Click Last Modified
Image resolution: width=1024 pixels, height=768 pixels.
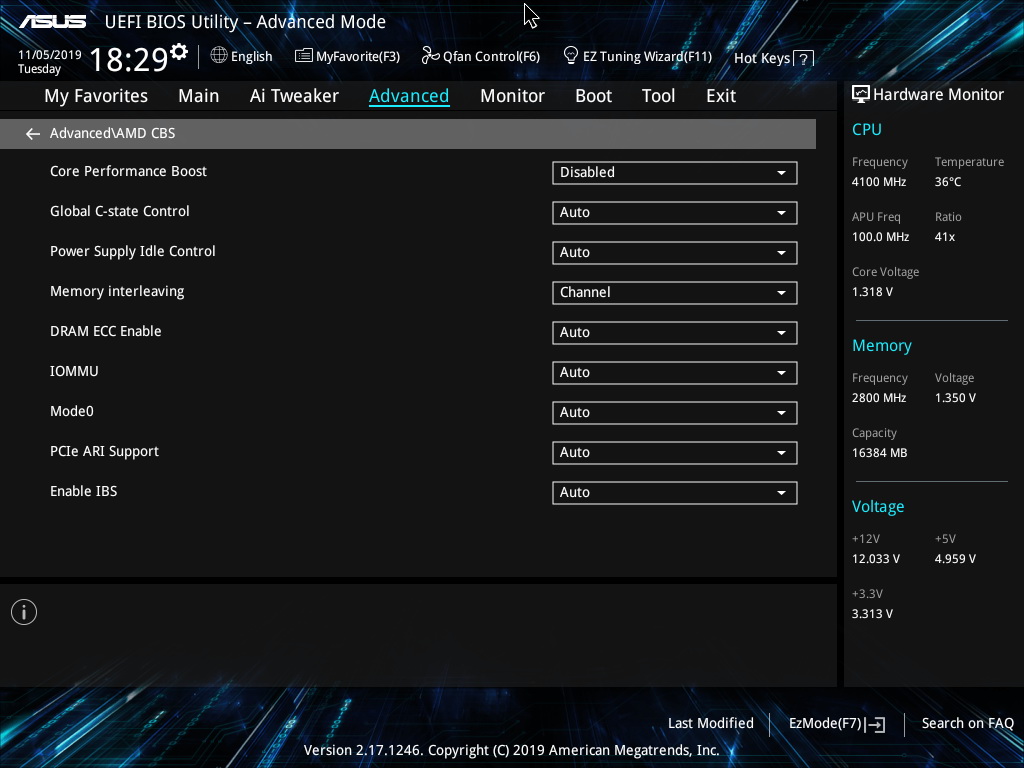[x=711, y=723]
